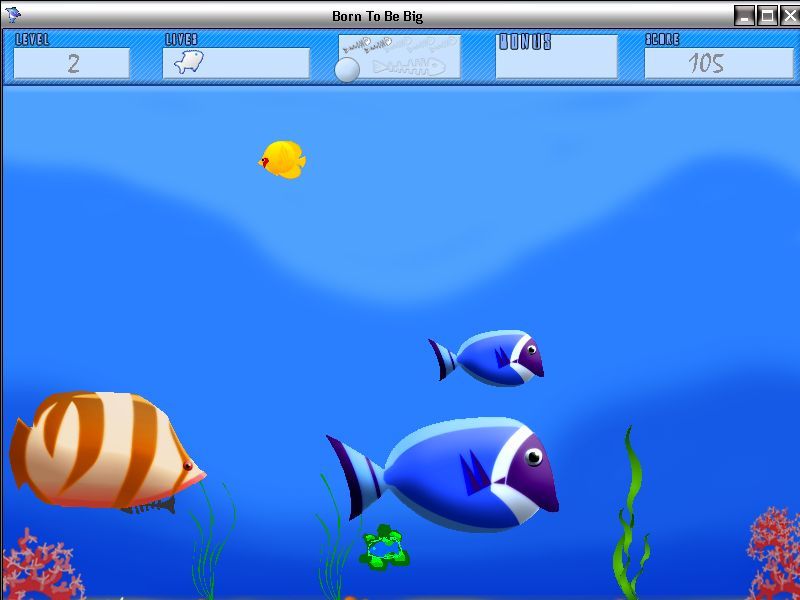Image resolution: width=800 pixels, height=600 pixels.
Task: Click the smaller blue tang fish
Action: [487, 358]
